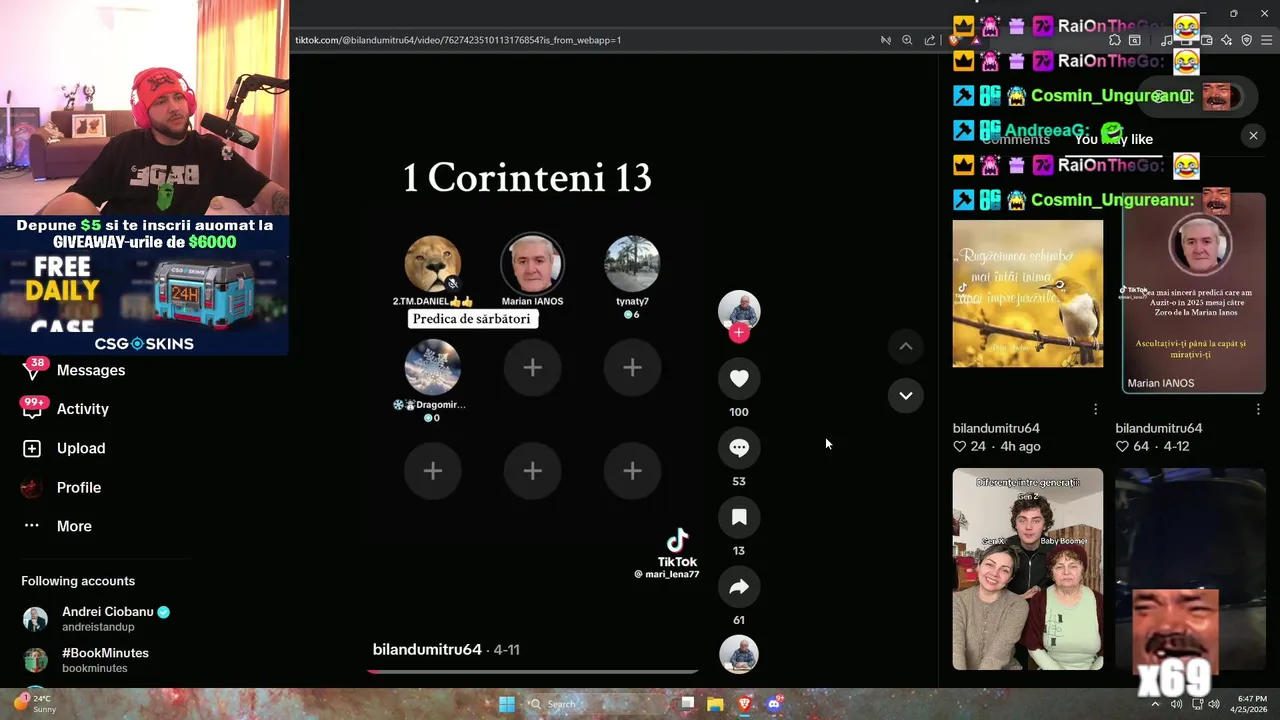Image resolution: width=1280 pixels, height=720 pixels.
Task: Click the three-dots More icon
Action: pos(32,526)
